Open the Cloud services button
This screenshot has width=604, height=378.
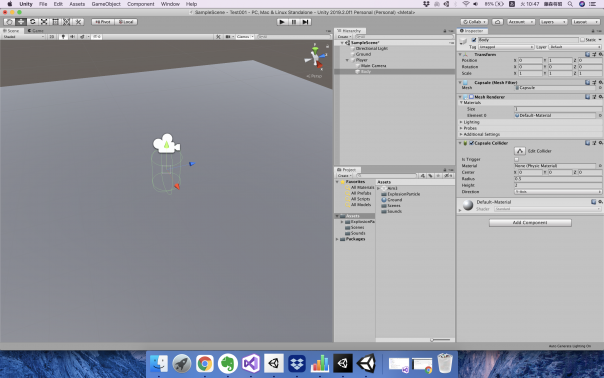497,22
